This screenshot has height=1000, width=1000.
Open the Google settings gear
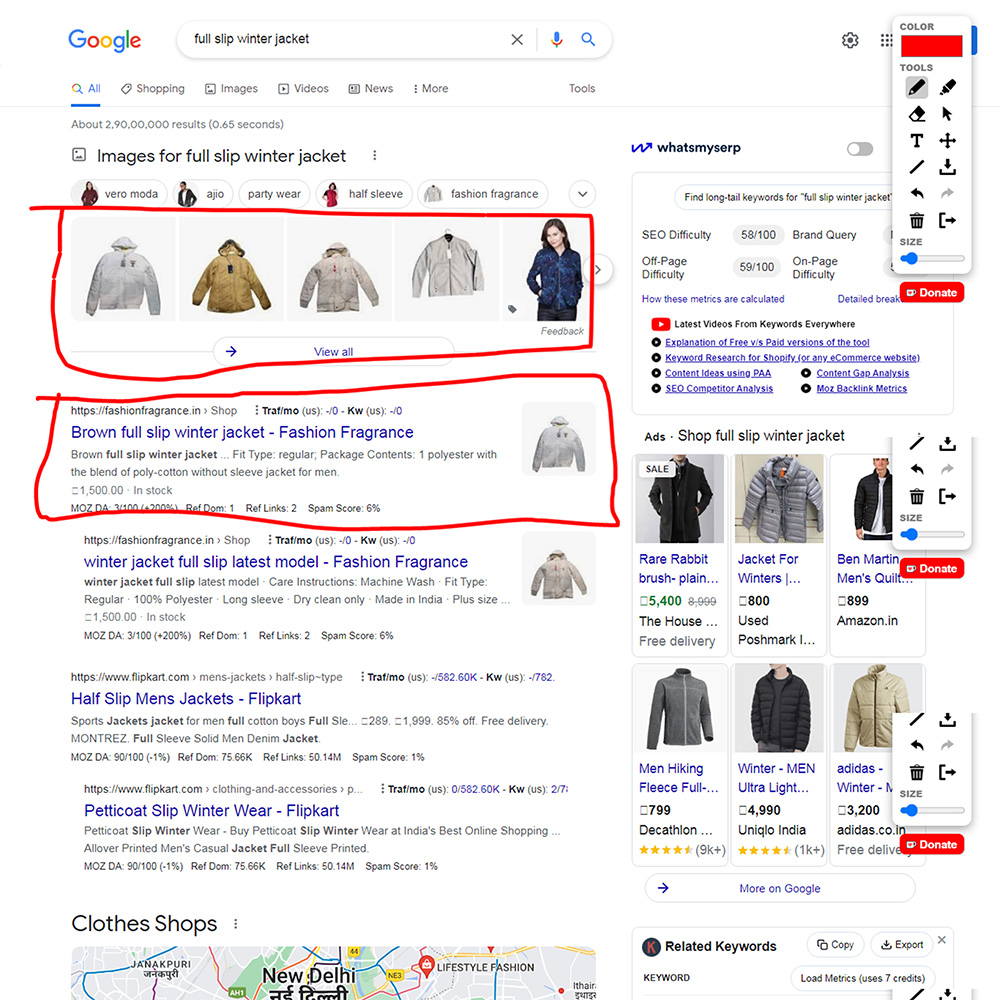[x=849, y=40]
